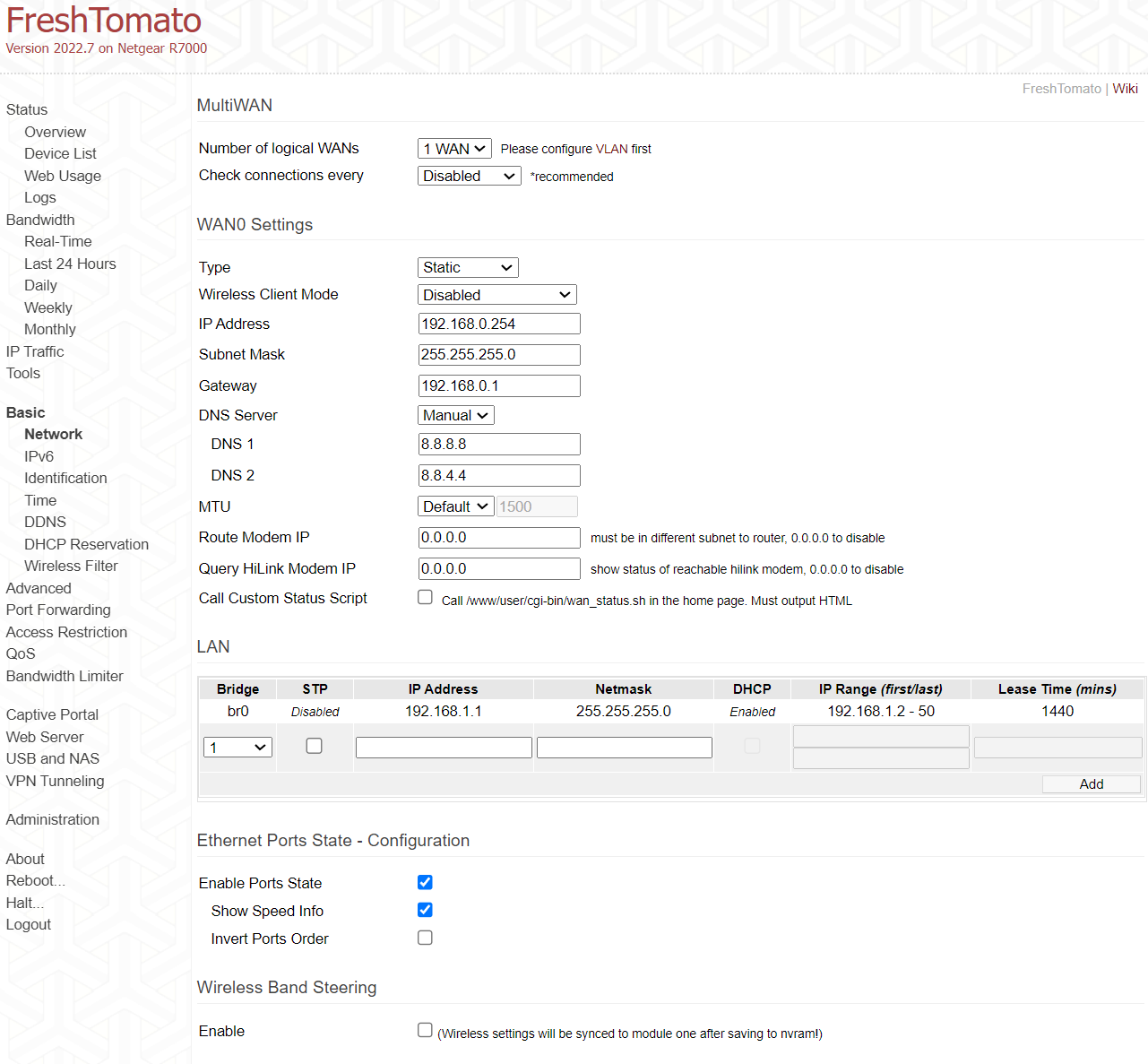Image resolution: width=1148 pixels, height=1064 pixels.
Task: Go to Status Overview page
Action: click(x=56, y=132)
